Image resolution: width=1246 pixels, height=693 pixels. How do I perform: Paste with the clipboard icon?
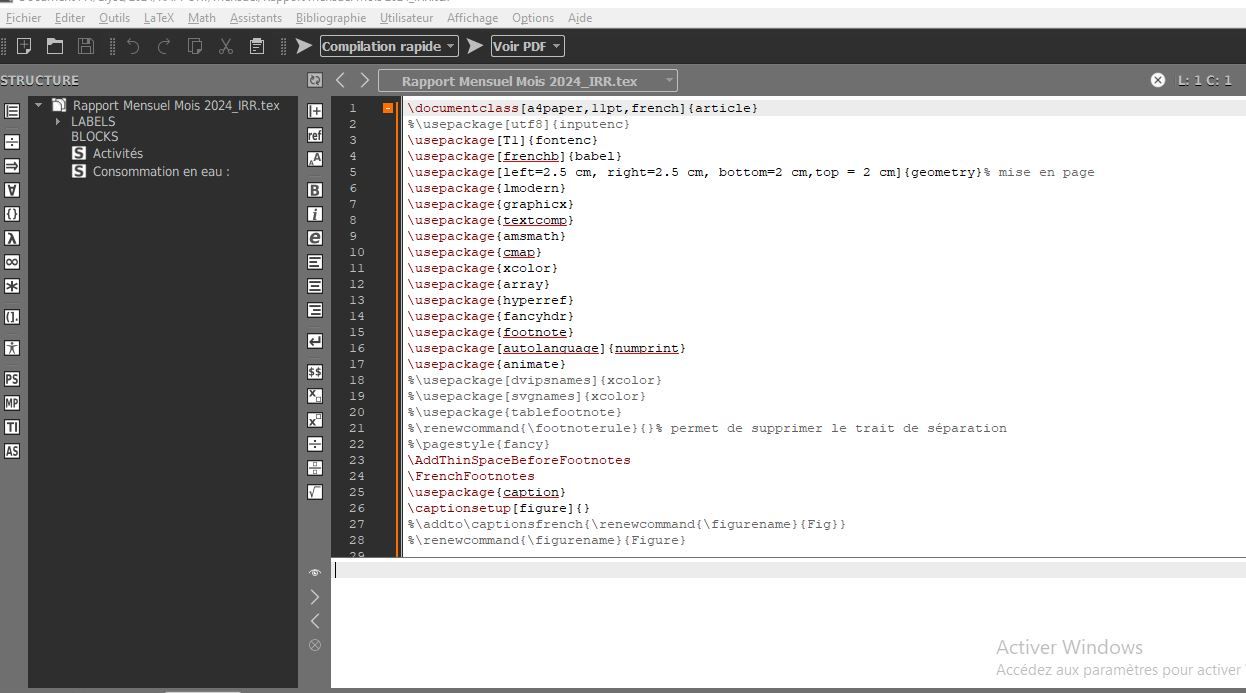click(257, 46)
